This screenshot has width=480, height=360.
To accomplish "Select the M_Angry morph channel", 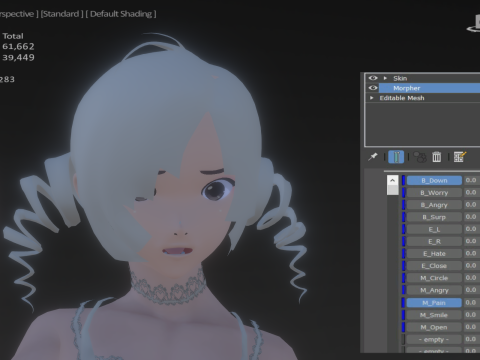I will [x=434, y=290].
